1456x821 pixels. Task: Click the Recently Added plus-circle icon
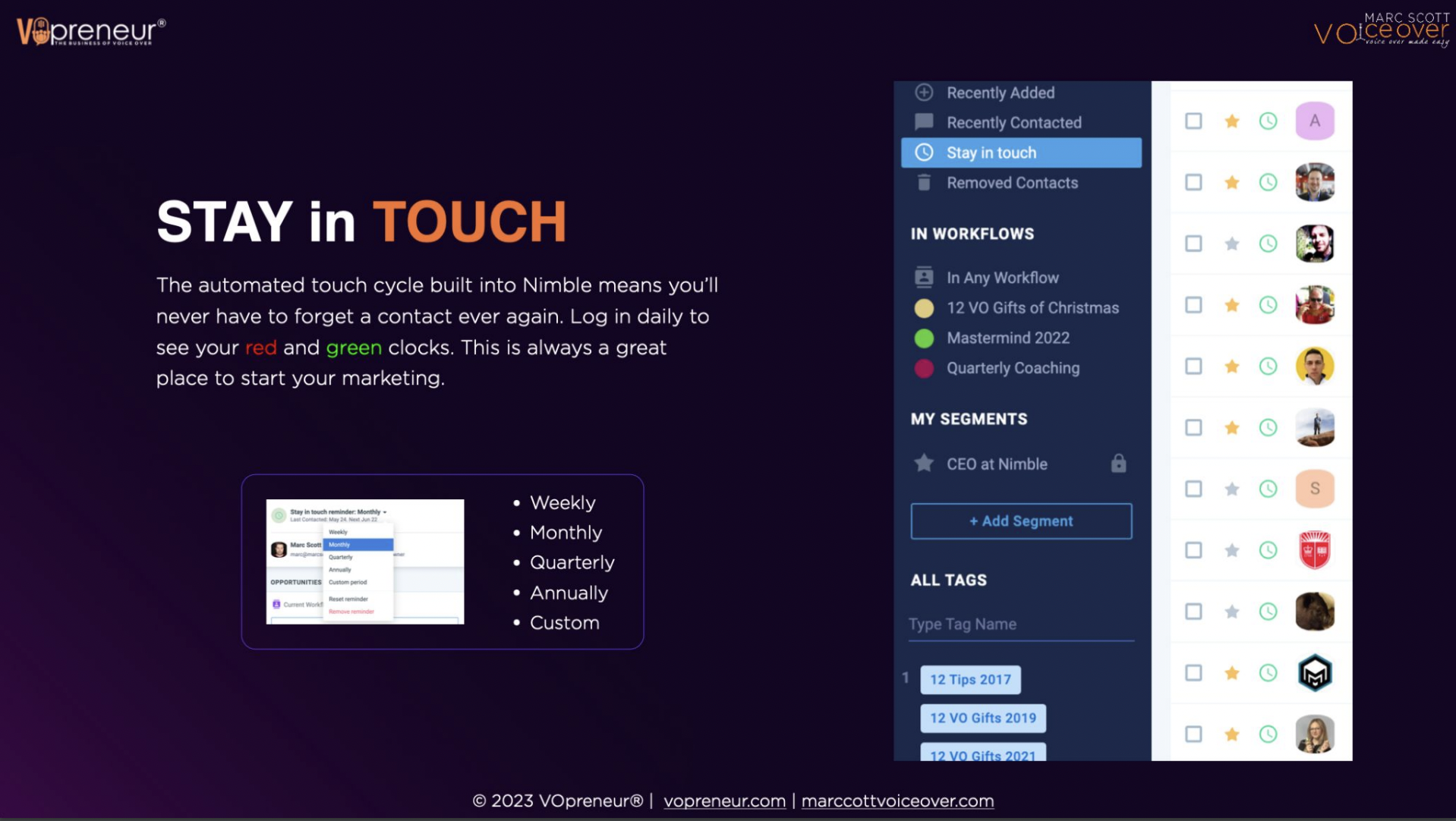pos(924,93)
